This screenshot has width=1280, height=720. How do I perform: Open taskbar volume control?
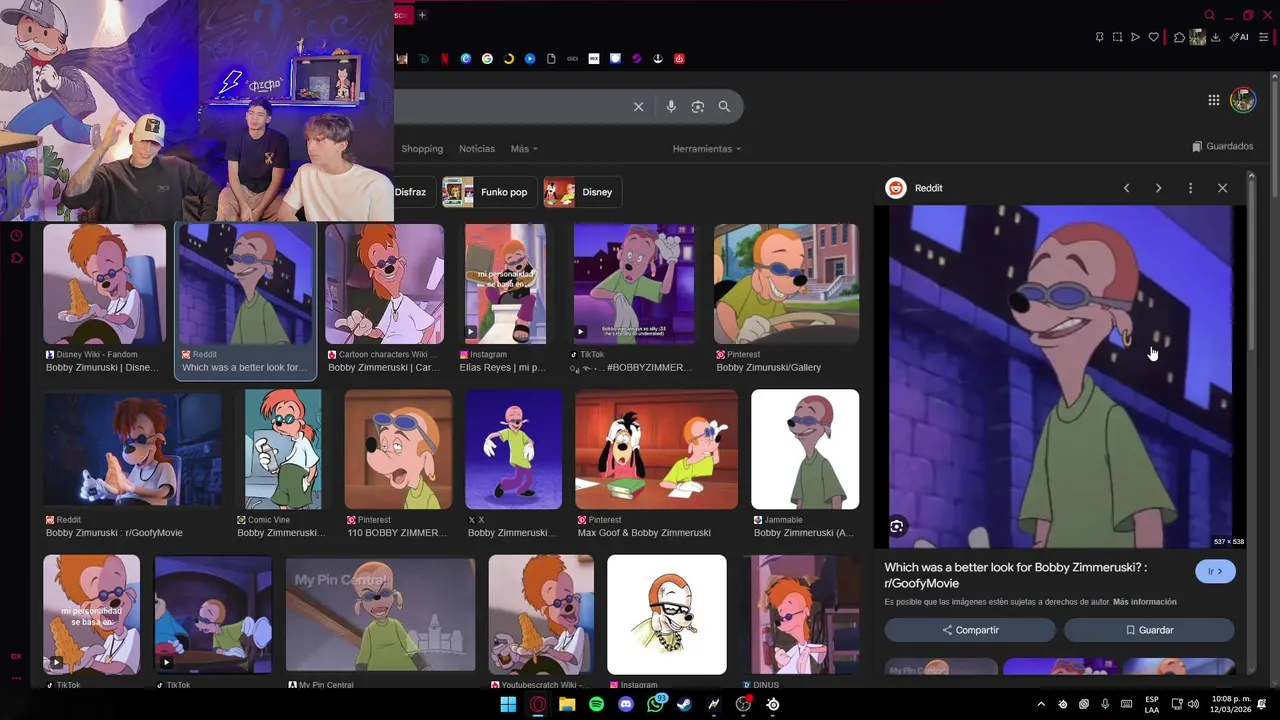click(x=1193, y=705)
